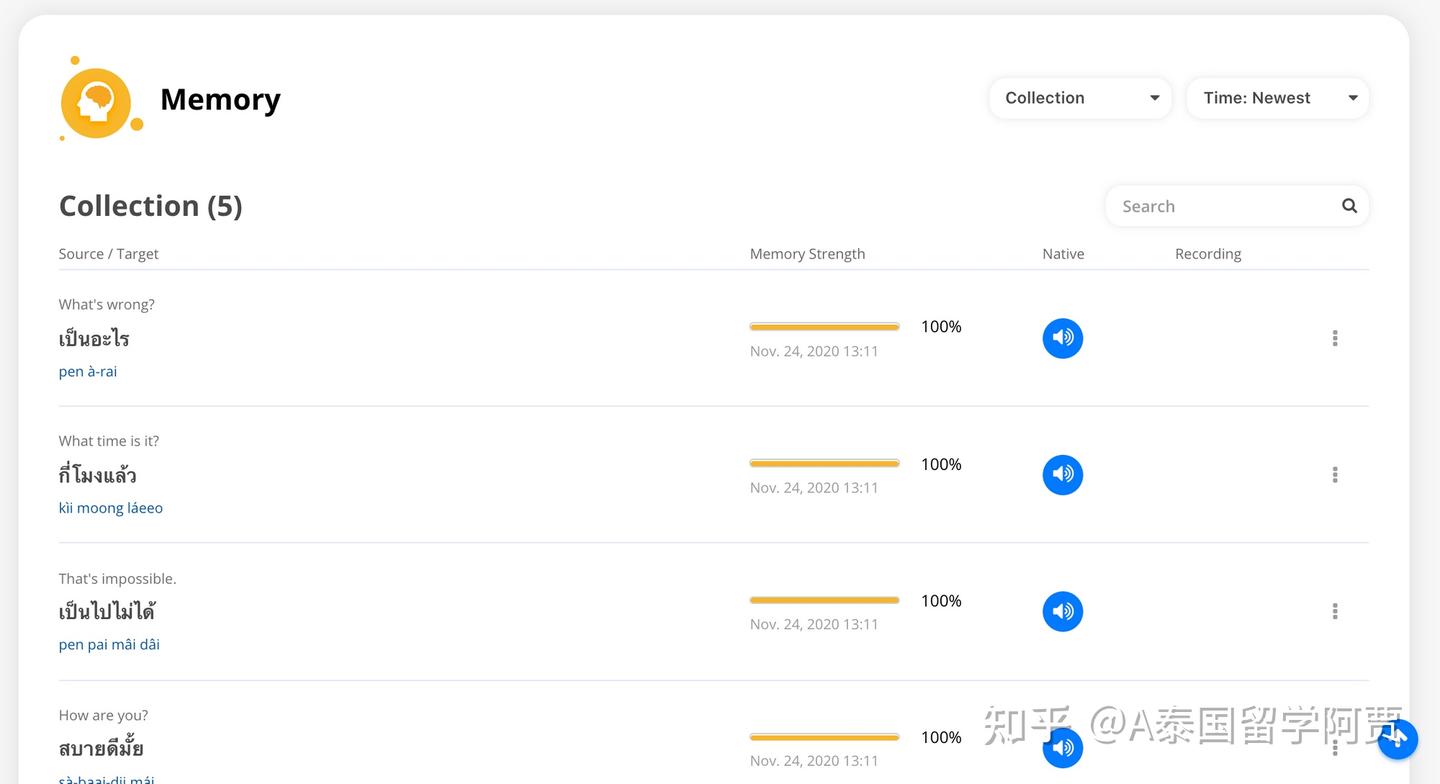1440x784 pixels.
Task: Open the Collection dropdown
Action: point(1080,98)
